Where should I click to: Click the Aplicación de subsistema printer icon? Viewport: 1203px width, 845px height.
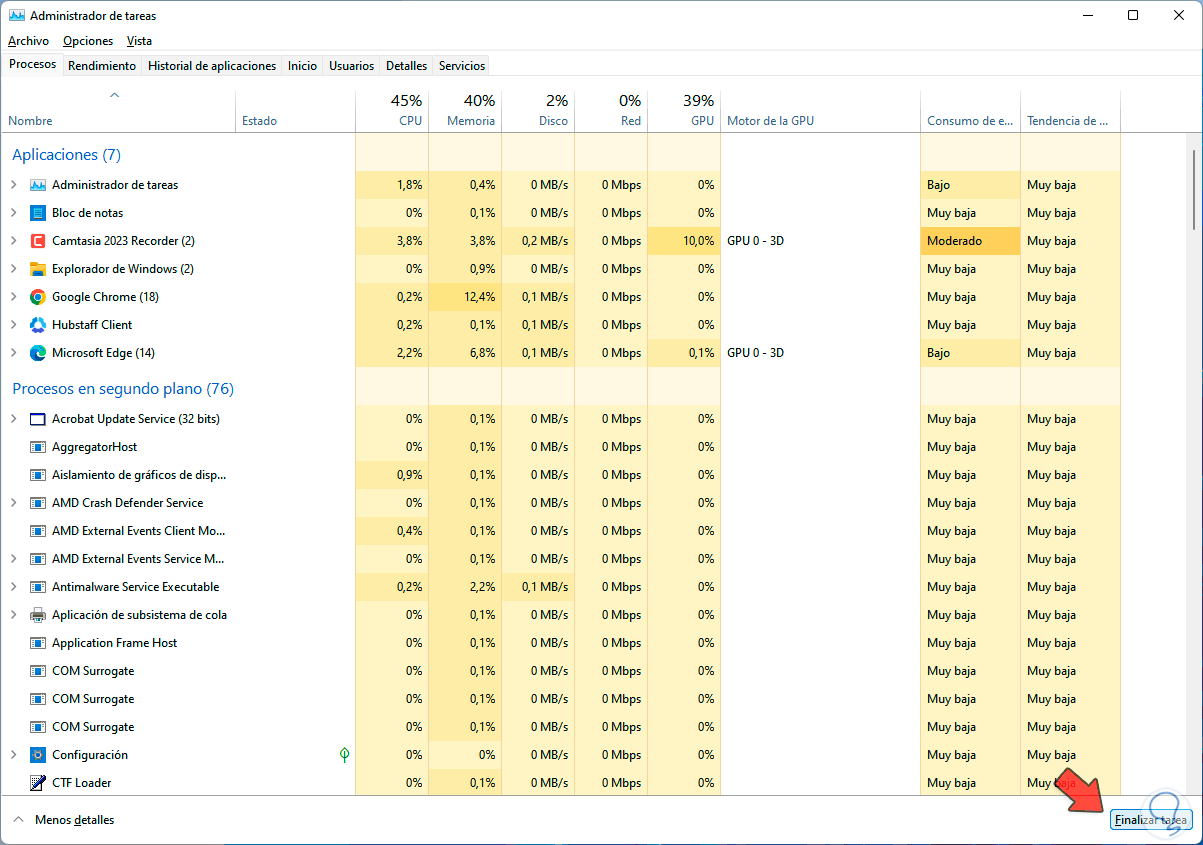(x=38, y=615)
